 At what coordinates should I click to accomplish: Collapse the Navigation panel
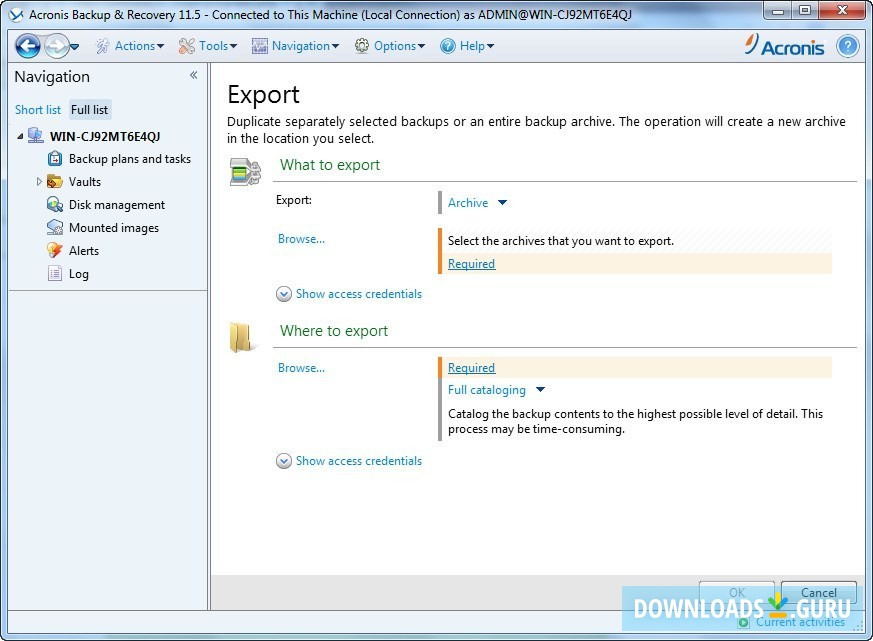(193, 74)
